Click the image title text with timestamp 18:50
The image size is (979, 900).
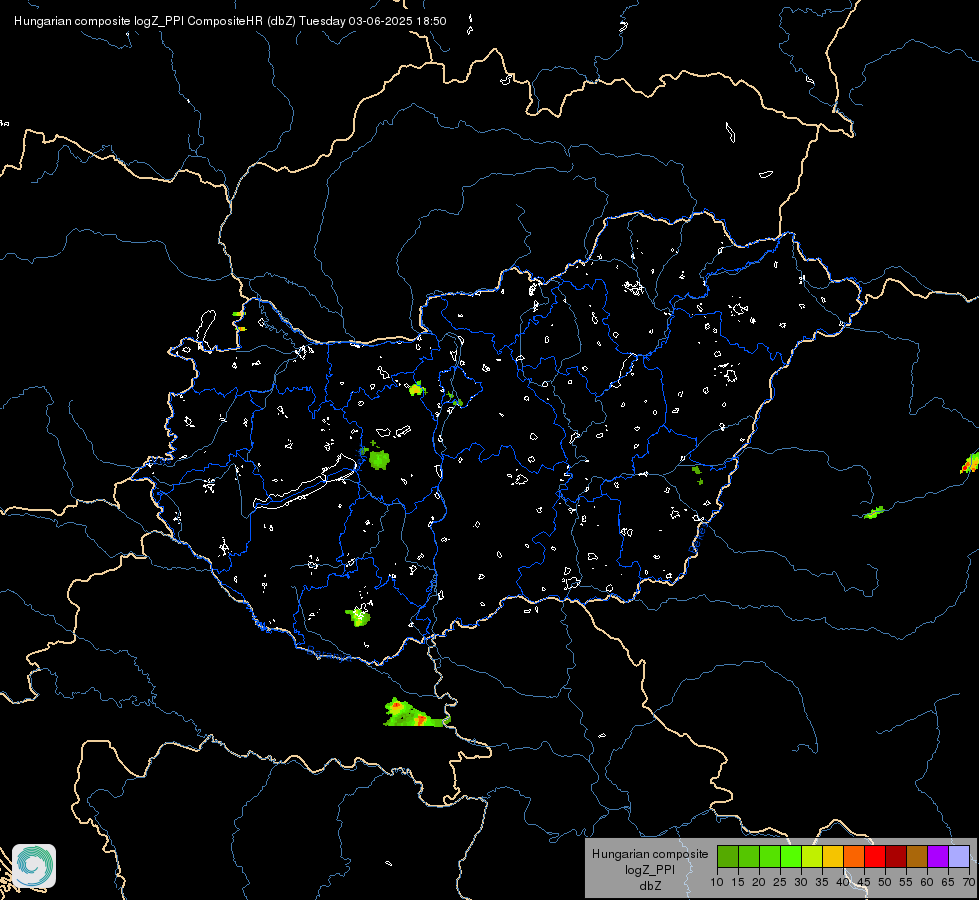click(230, 21)
